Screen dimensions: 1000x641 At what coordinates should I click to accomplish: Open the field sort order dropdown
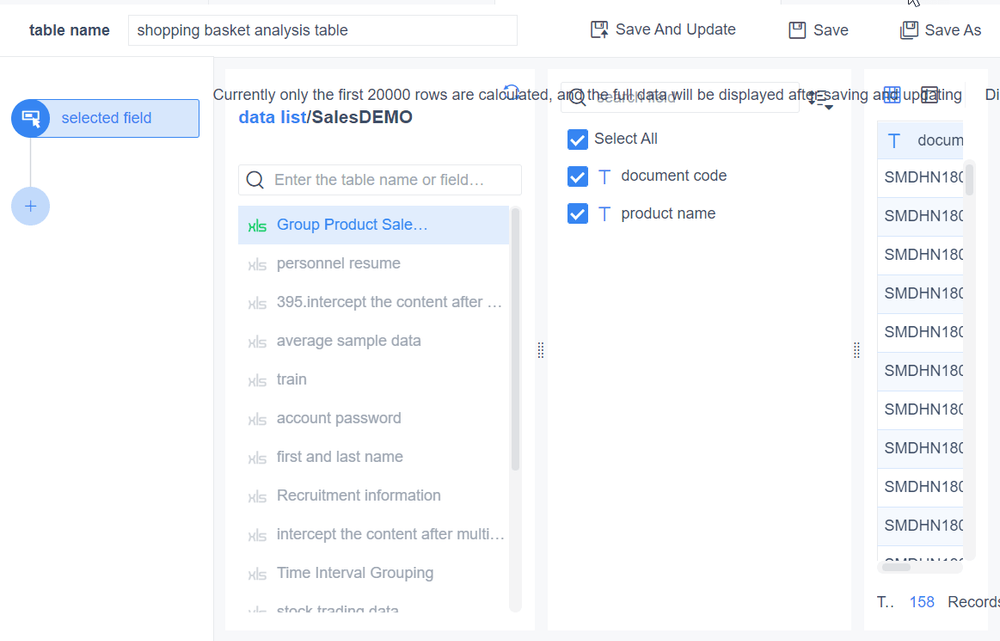820,98
